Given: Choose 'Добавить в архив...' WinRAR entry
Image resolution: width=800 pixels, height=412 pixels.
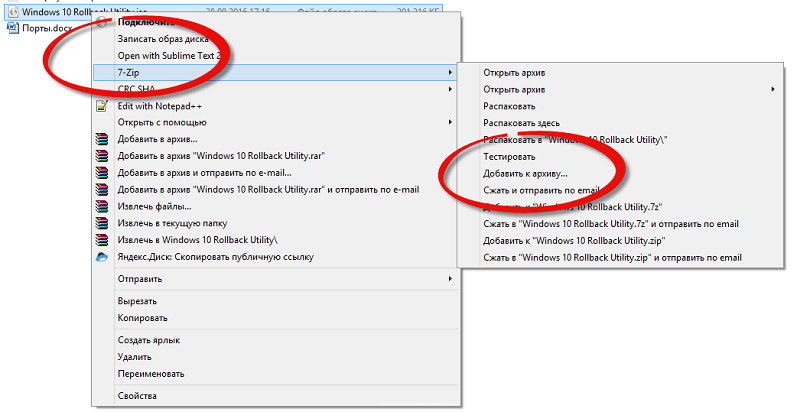Looking at the screenshot, I should point(158,139).
